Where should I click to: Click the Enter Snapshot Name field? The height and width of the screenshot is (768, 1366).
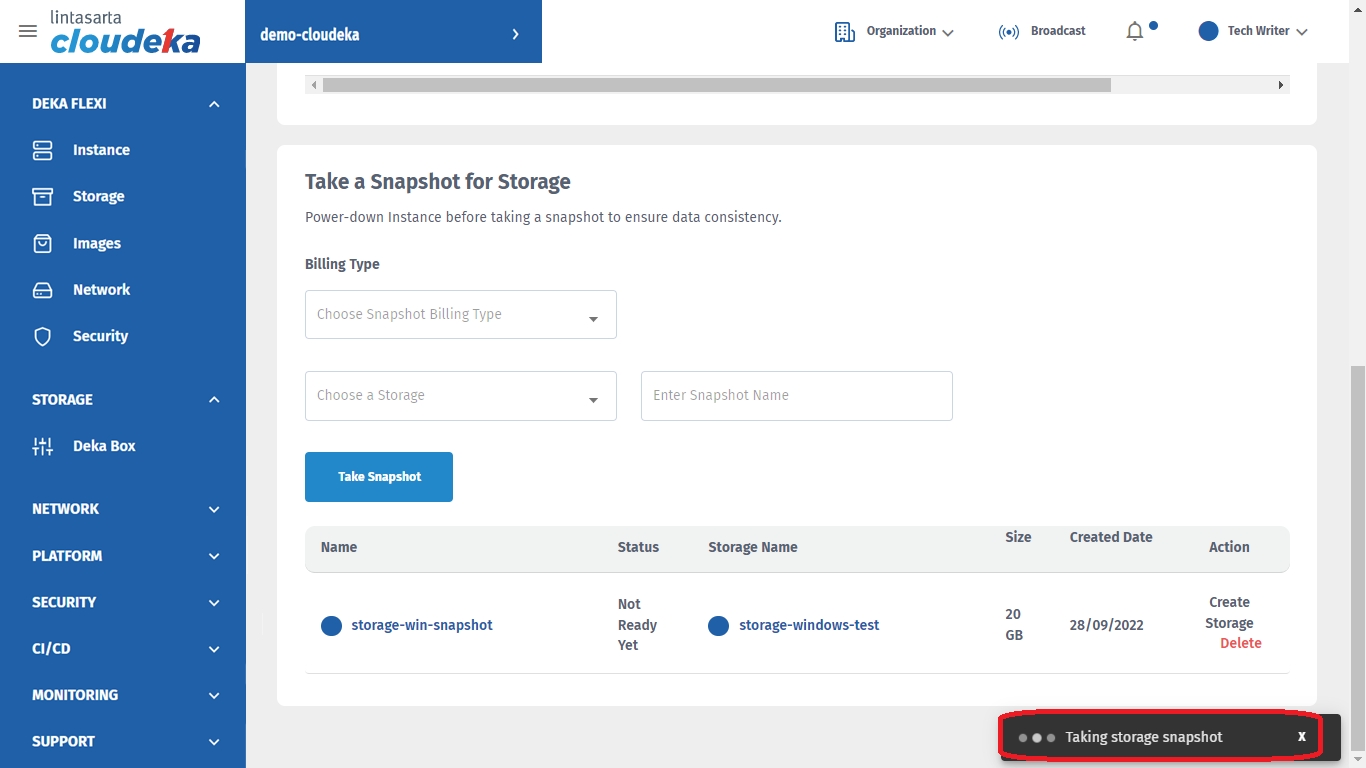pos(796,396)
